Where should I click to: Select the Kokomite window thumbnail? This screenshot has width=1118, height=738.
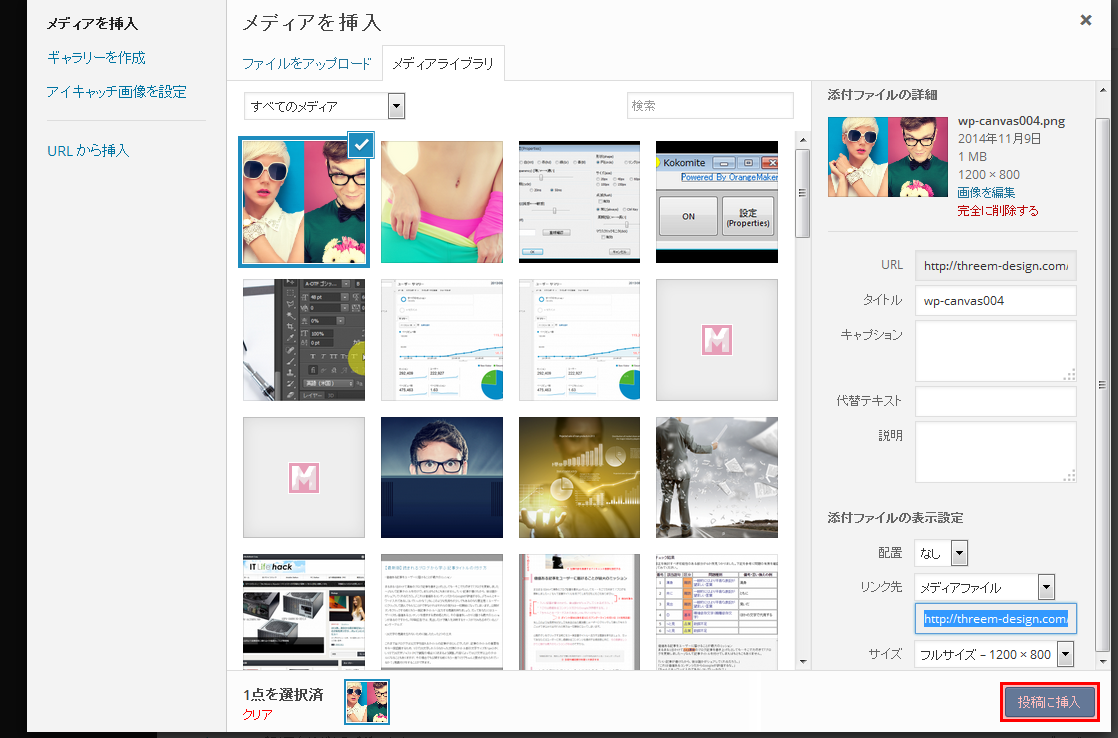click(717, 202)
